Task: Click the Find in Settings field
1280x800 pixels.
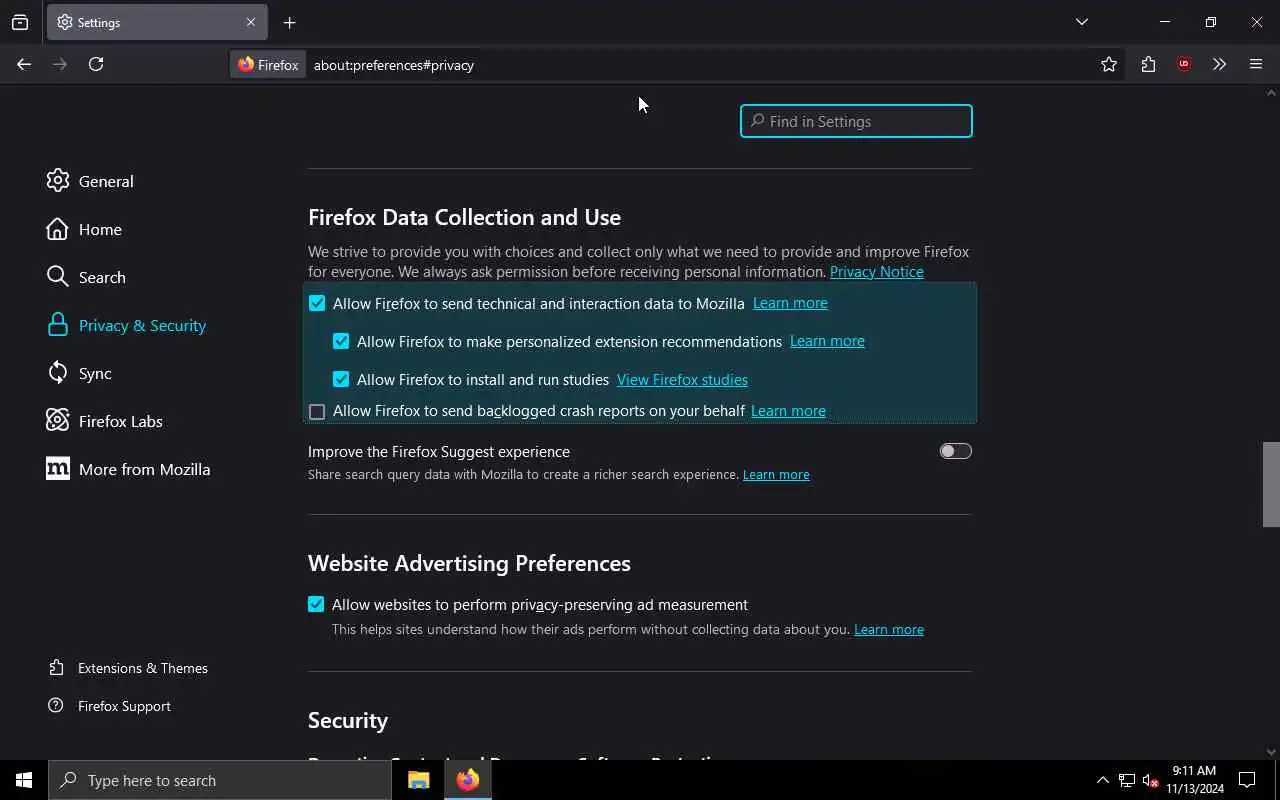Action: [856, 121]
